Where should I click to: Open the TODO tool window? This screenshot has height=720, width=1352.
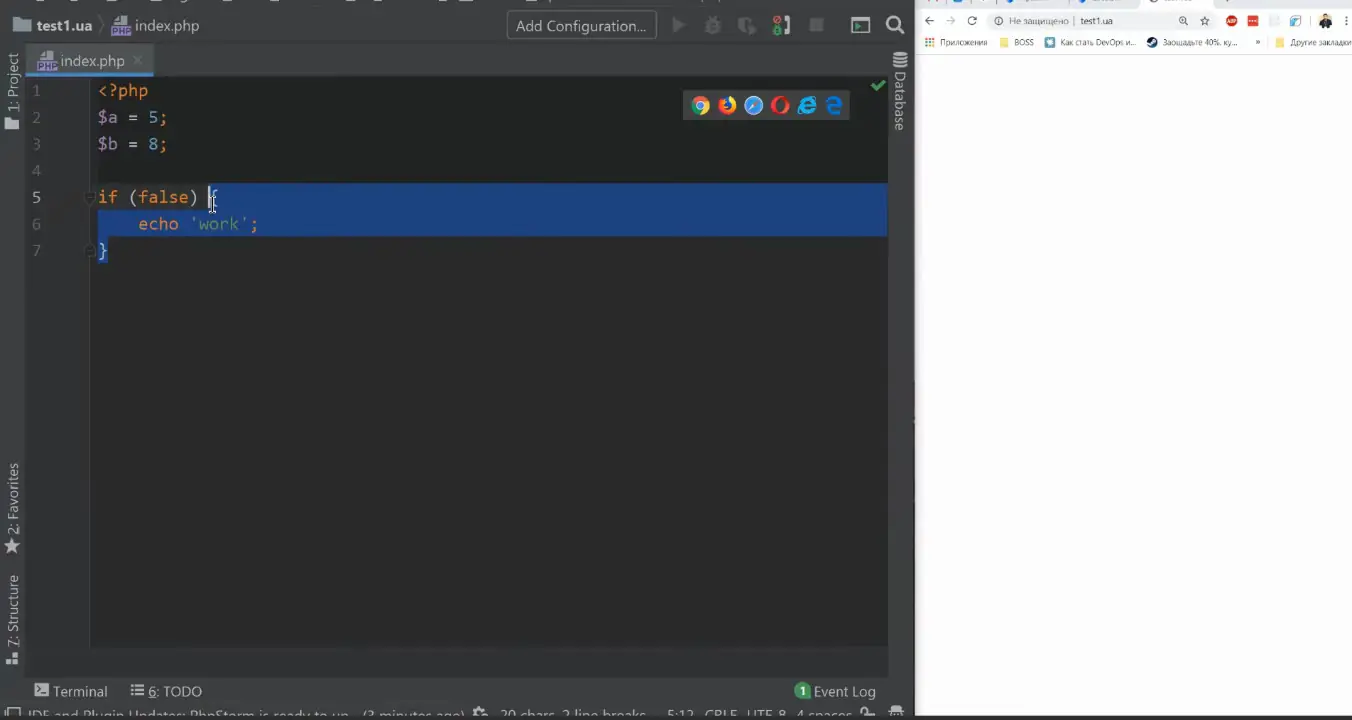tap(166, 691)
